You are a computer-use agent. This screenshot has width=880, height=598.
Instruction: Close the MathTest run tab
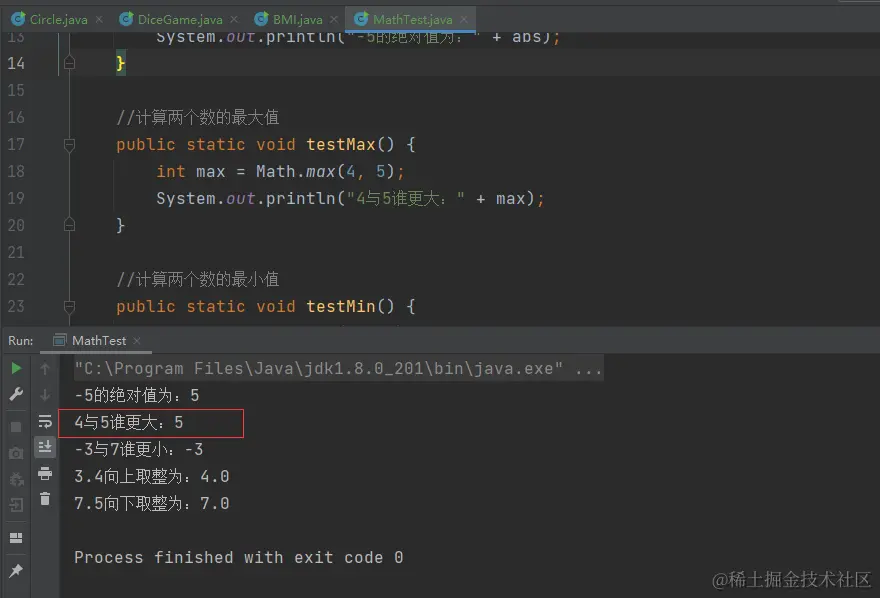(x=137, y=341)
